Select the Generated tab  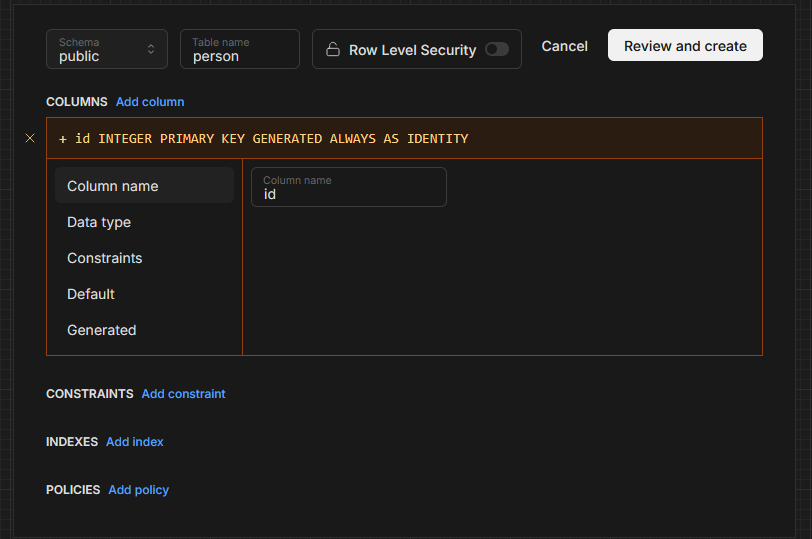click(x=144, y=330)
